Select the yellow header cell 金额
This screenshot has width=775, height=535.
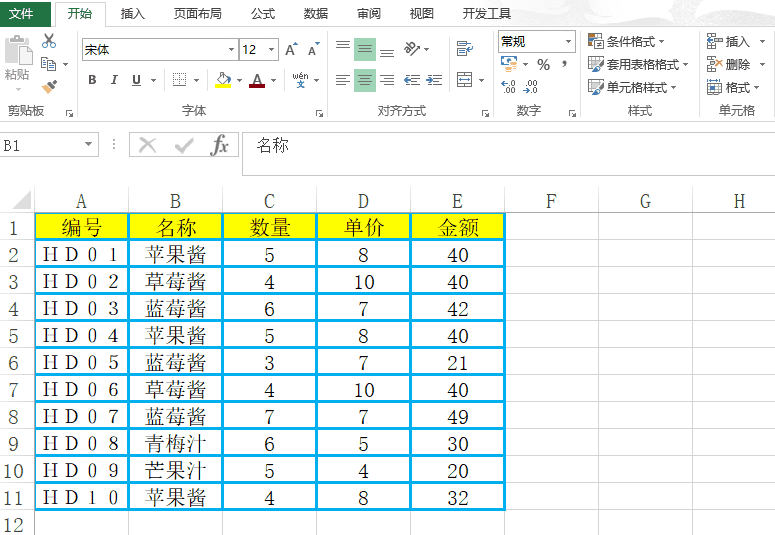[458, 227]
